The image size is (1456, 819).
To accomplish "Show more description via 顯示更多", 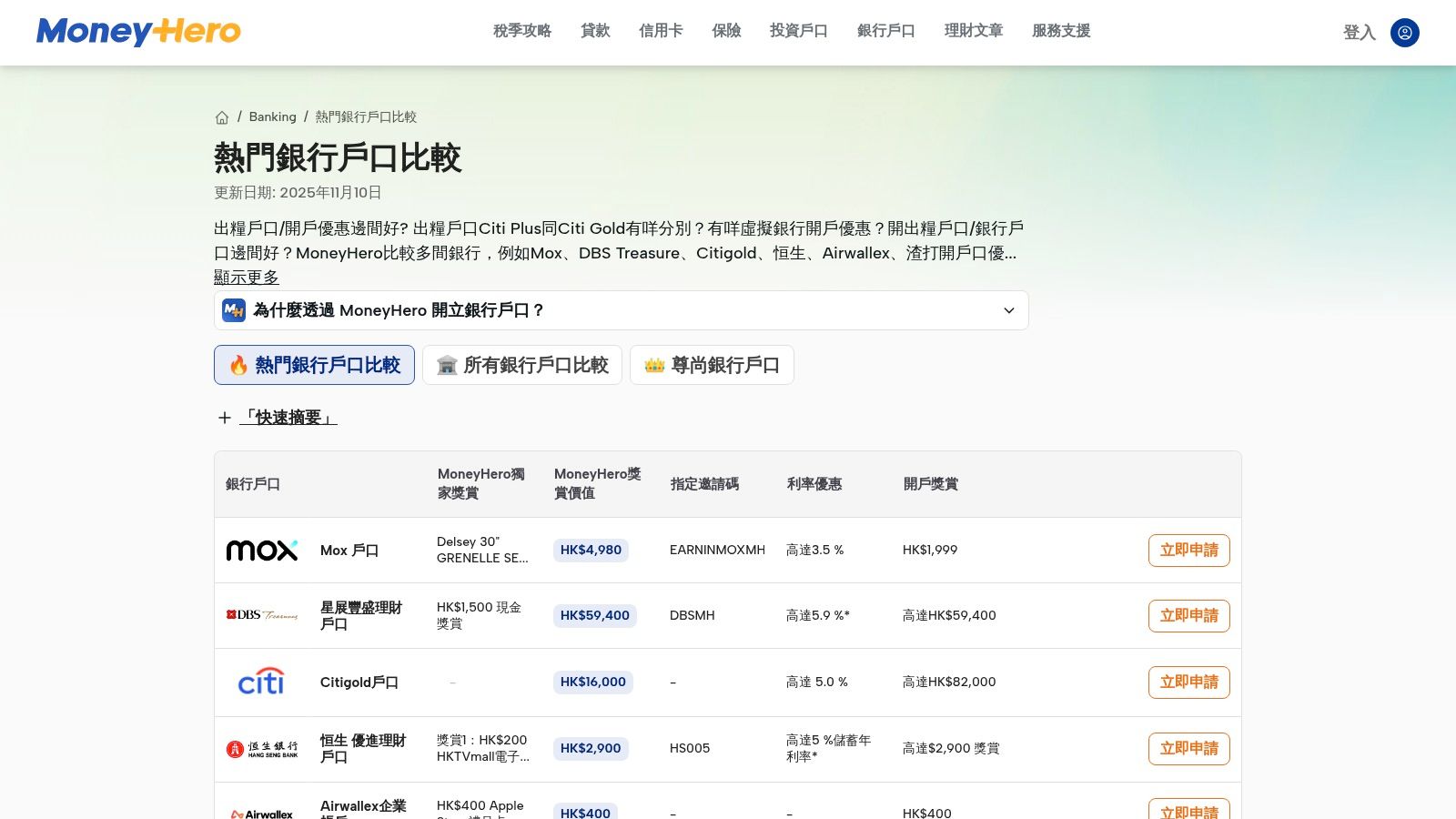I will 247,277.
